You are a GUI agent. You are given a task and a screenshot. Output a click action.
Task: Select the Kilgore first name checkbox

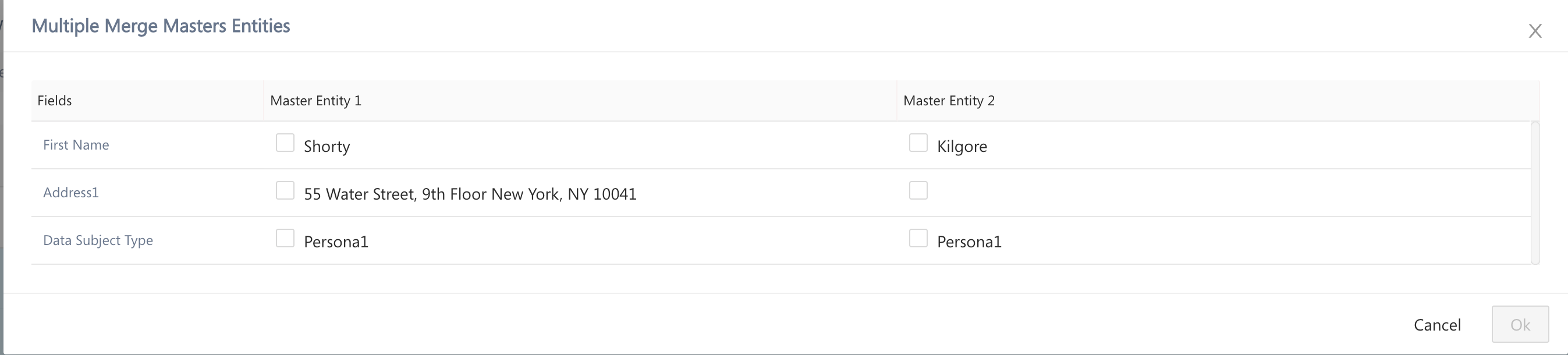(918, 143)
